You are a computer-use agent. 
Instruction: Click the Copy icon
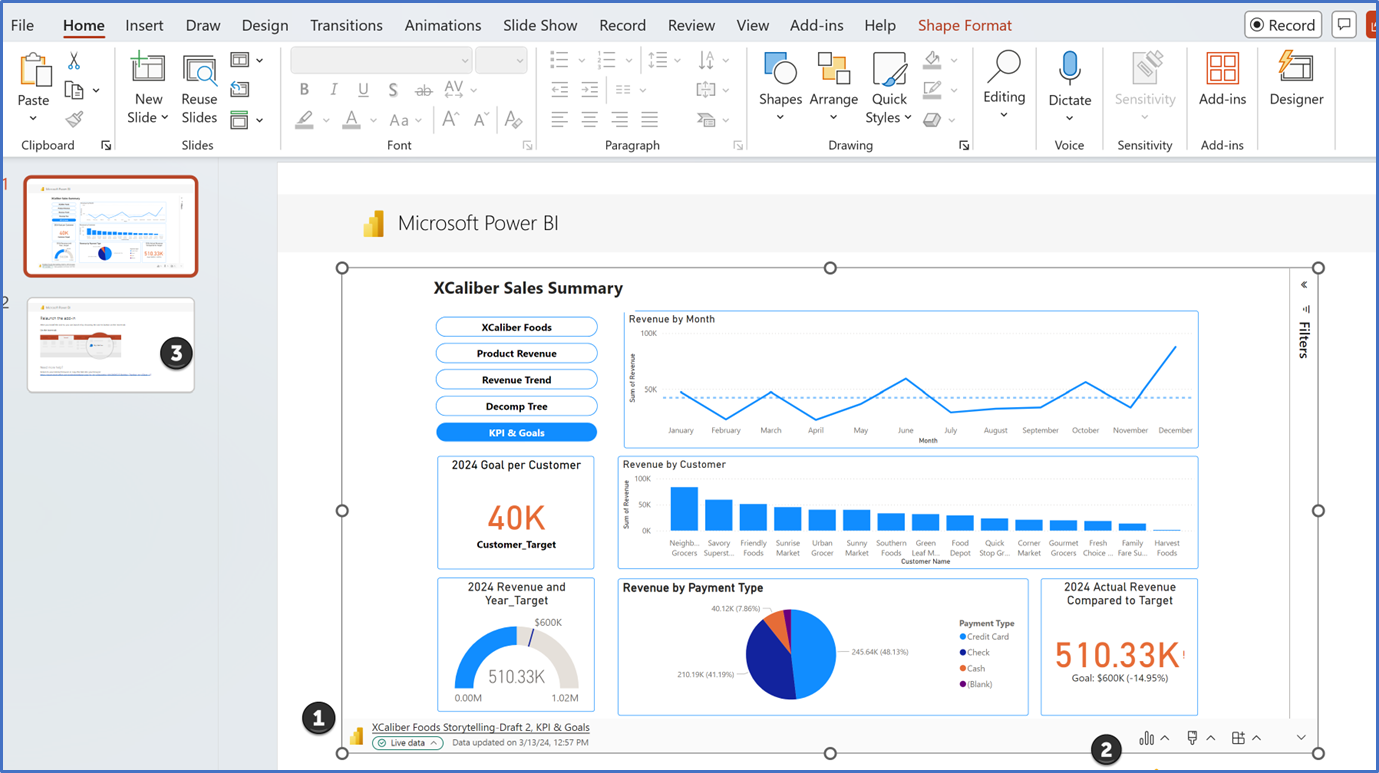click(x=74, y=91)
